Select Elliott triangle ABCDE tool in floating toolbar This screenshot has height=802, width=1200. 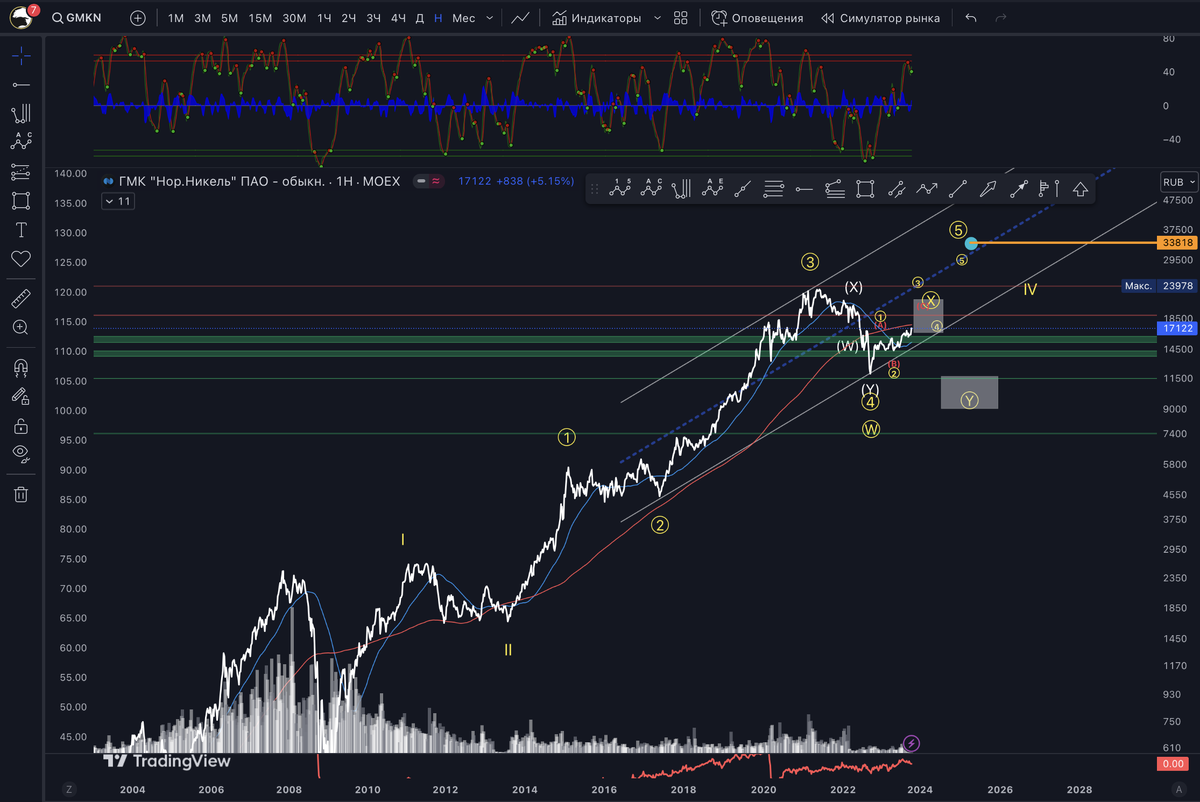714,187
